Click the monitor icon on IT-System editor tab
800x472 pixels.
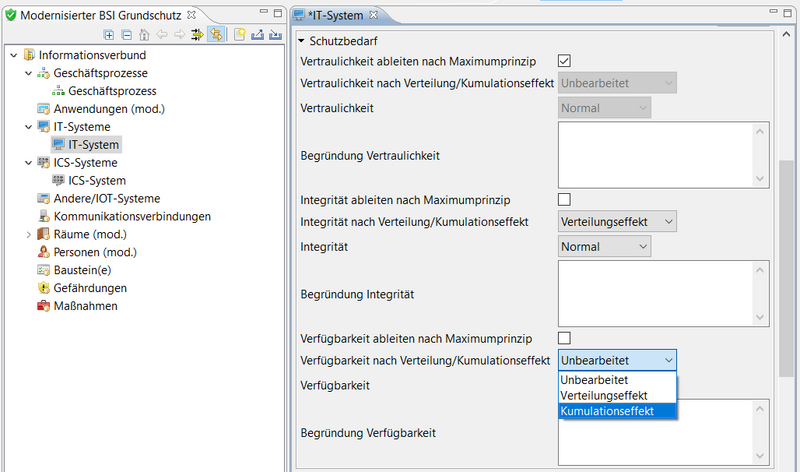click(299, 15)
